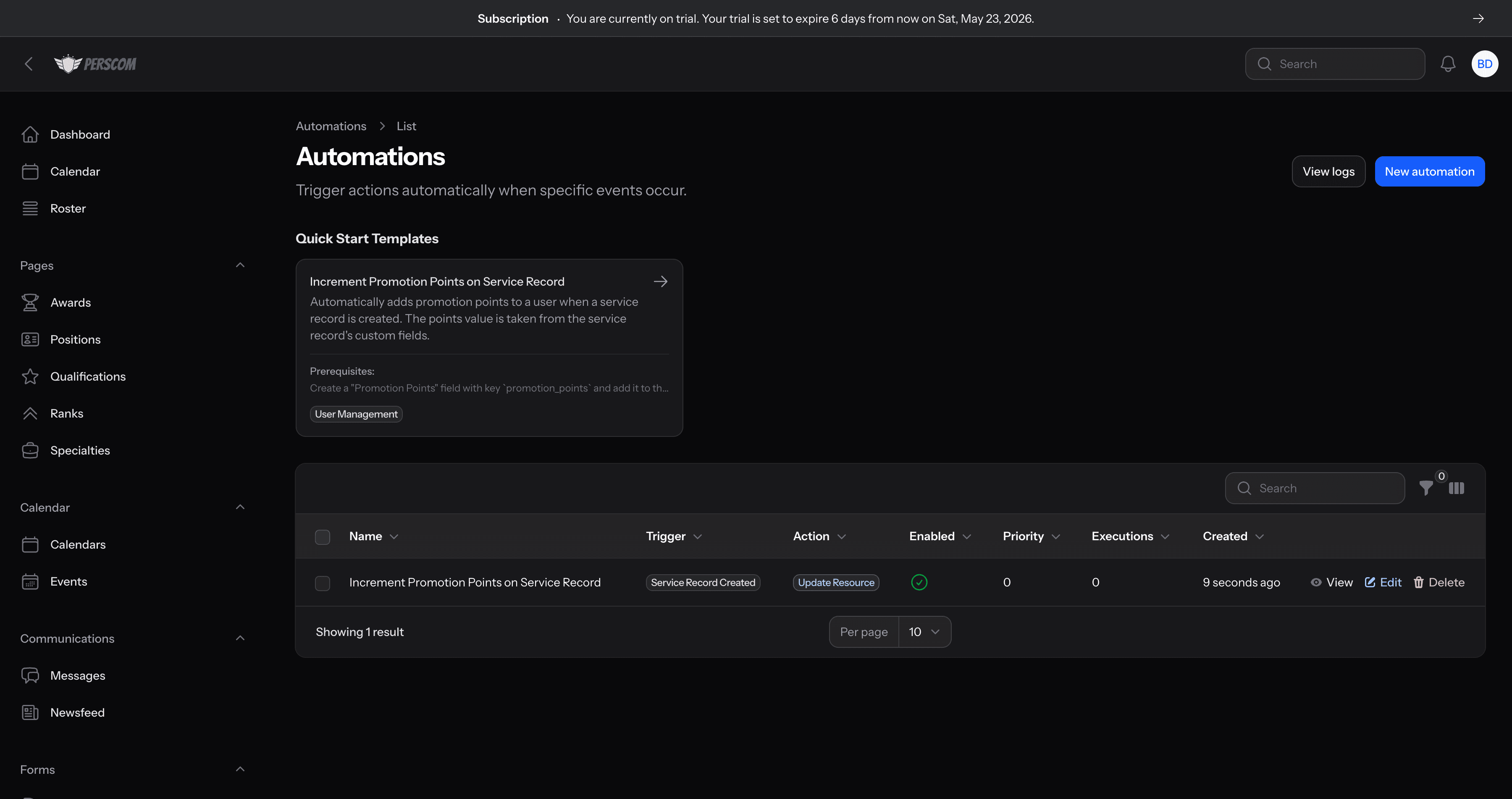Open Awards page in sidebar
This screenshot has height=799, width=1512.
pos(71,302)
